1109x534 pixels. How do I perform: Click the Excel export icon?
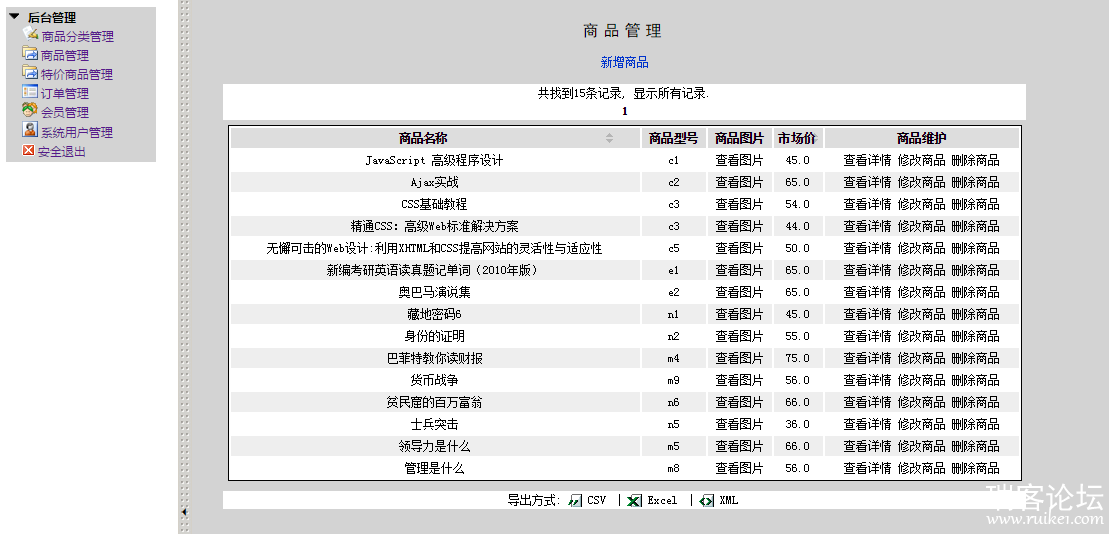[634, 501]
